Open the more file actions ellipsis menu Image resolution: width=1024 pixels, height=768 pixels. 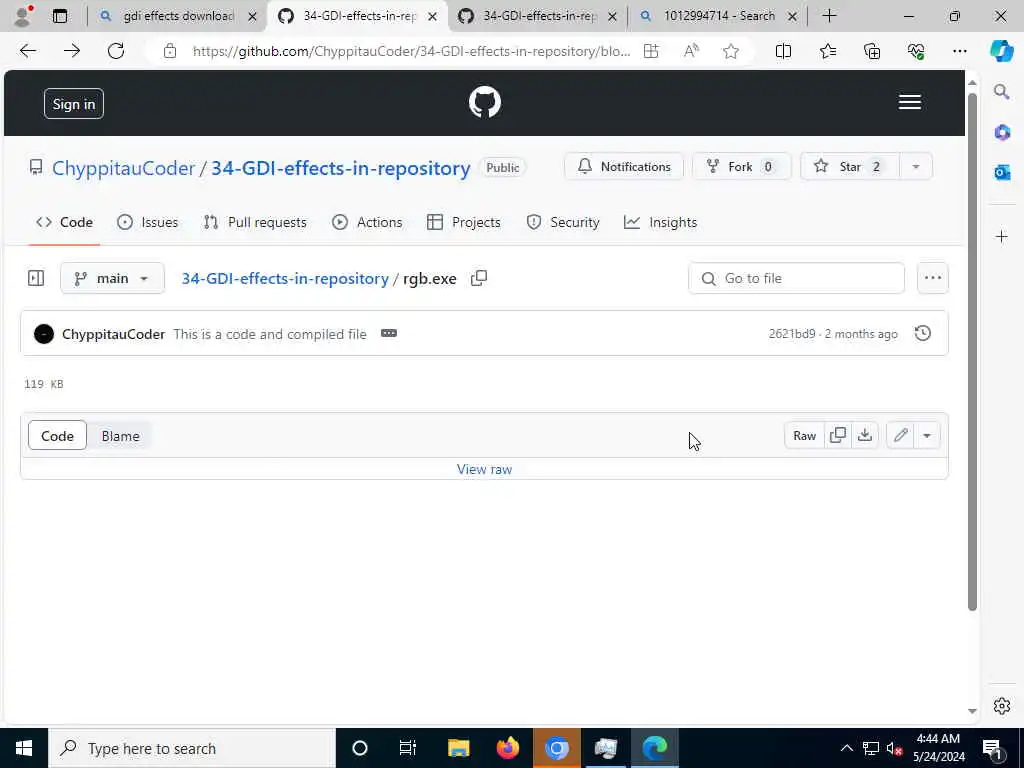click(x=933, y=278)
